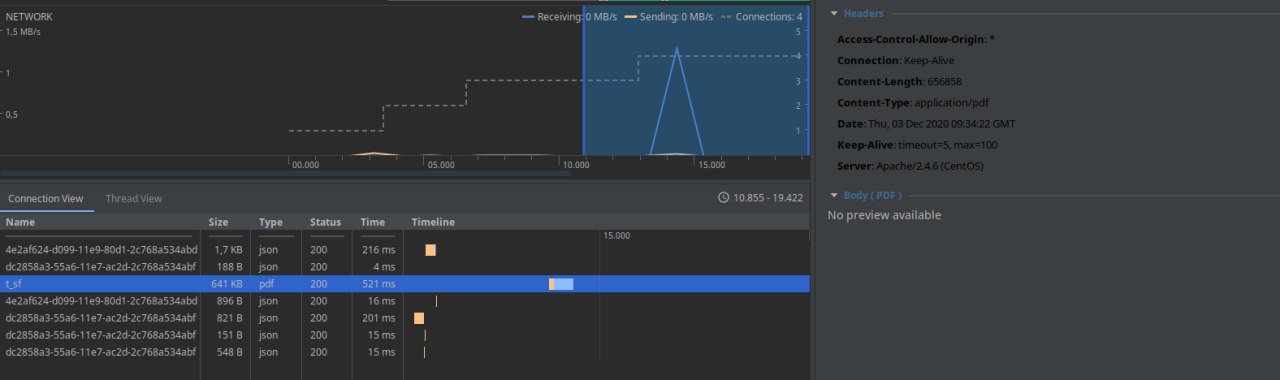The width and height of the screenshot is (1280, 380).
Task: Click the 00.000 tick on the chart axis
Action: coord(305,164)
